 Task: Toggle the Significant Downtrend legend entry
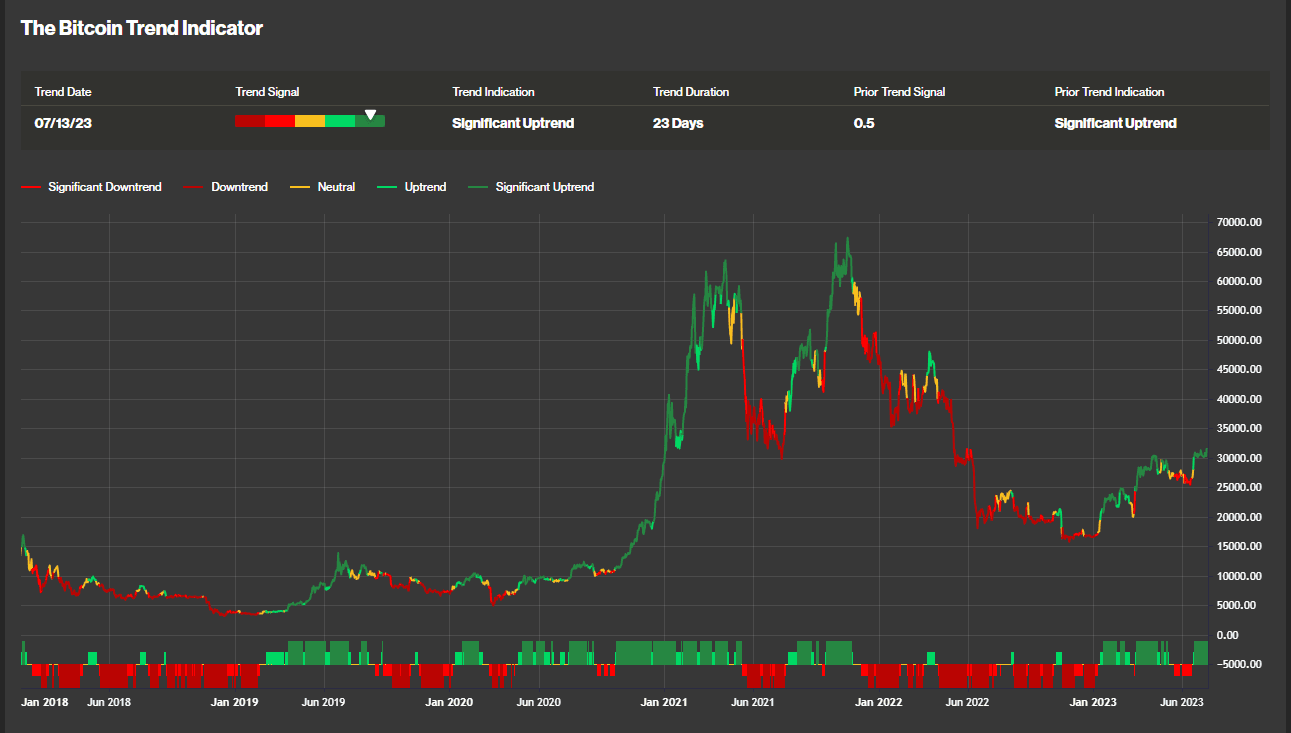pos(91,187)
